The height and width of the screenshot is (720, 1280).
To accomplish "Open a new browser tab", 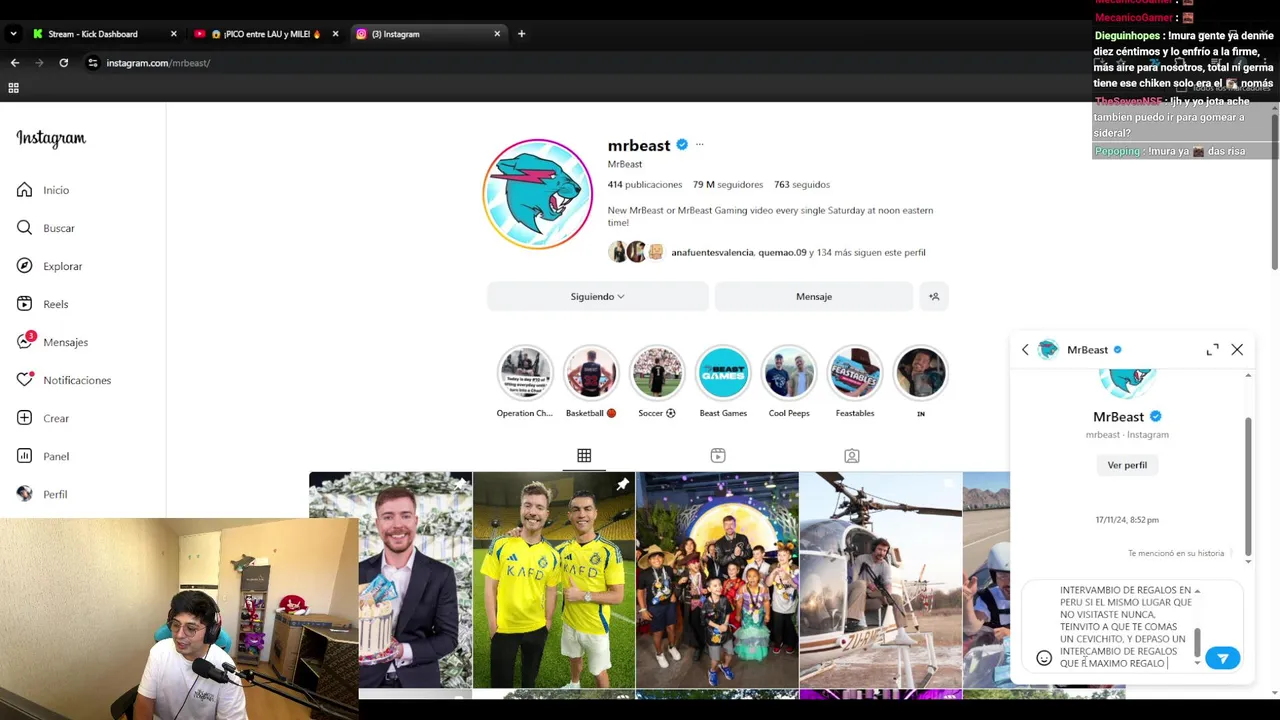I will coord(521,34).
